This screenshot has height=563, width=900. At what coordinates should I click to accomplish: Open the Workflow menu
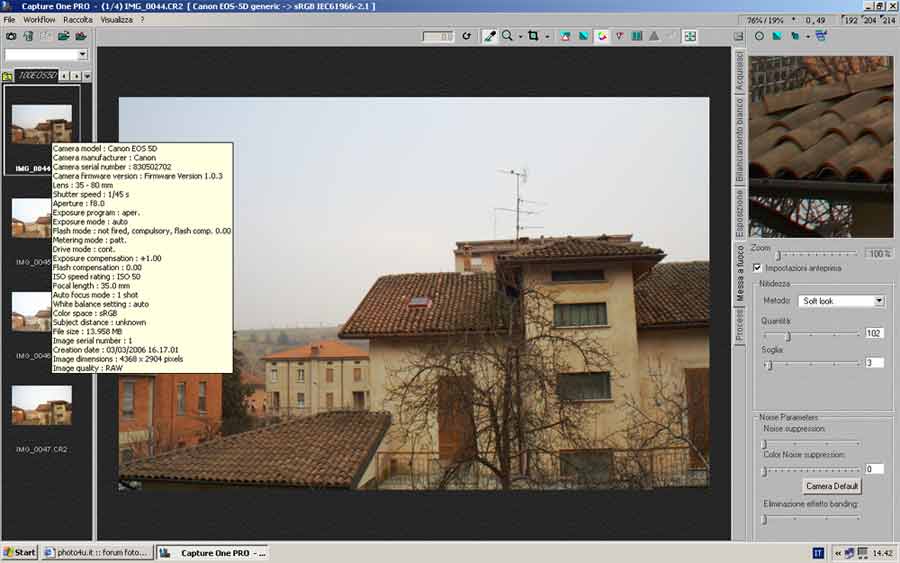39,20
